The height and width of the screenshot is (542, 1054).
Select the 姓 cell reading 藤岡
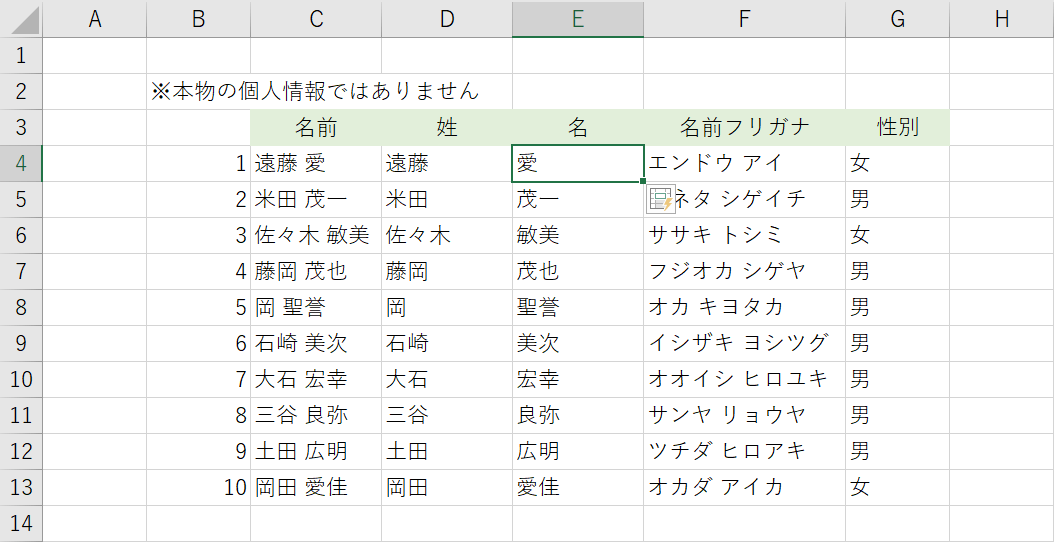pos(446,271)
